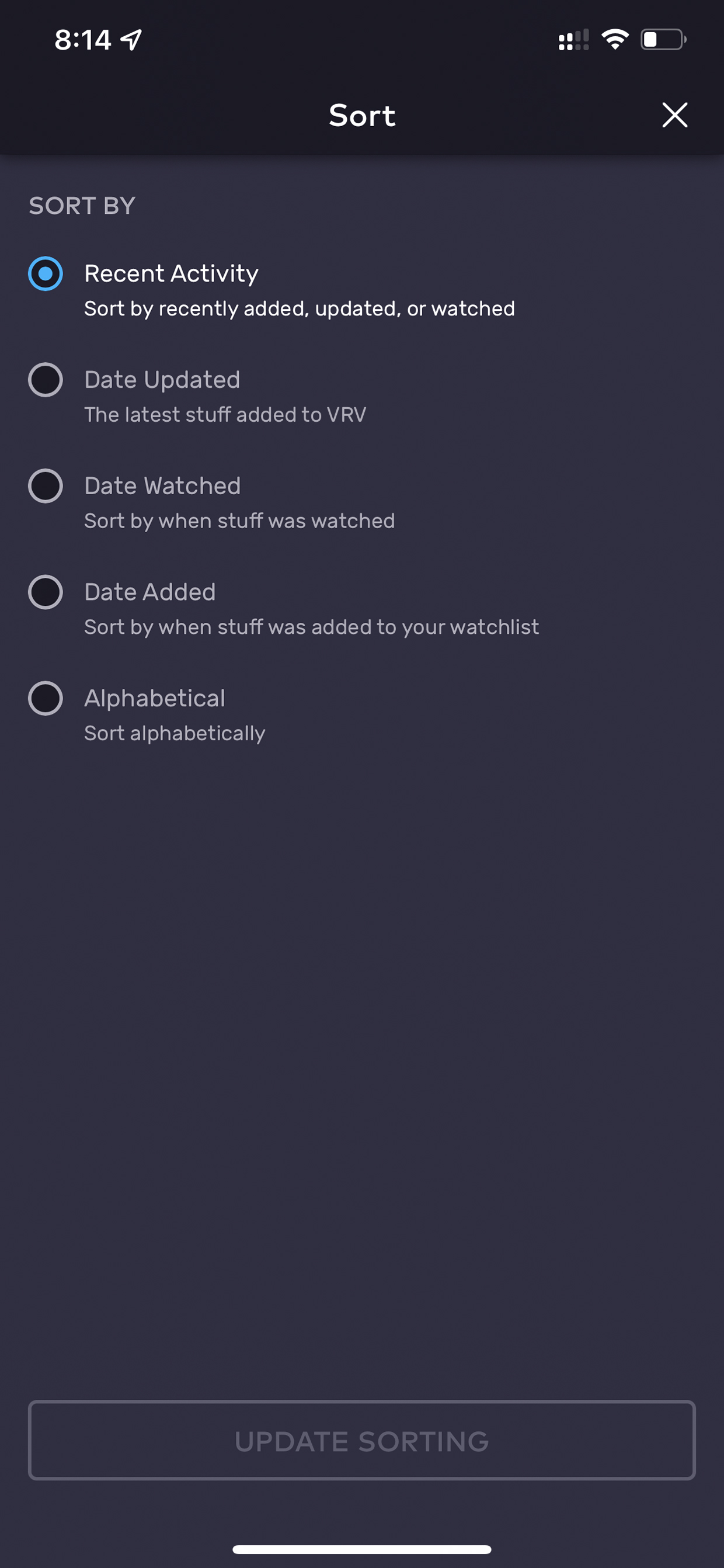
Task: Tap the 8:14 clock in status bar
Action: tap(83, 40)
